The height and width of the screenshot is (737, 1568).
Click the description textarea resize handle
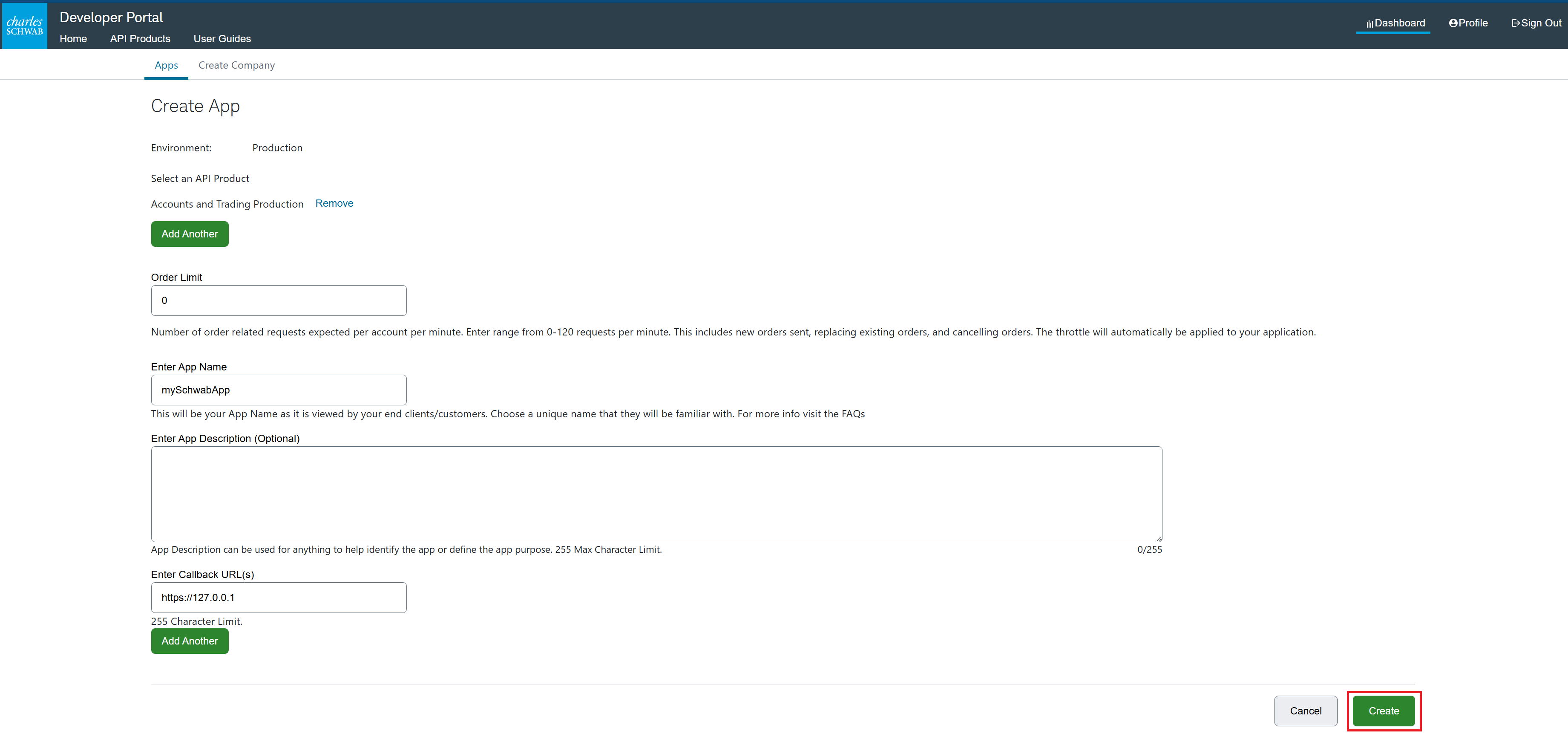(x=1158, y=538)
